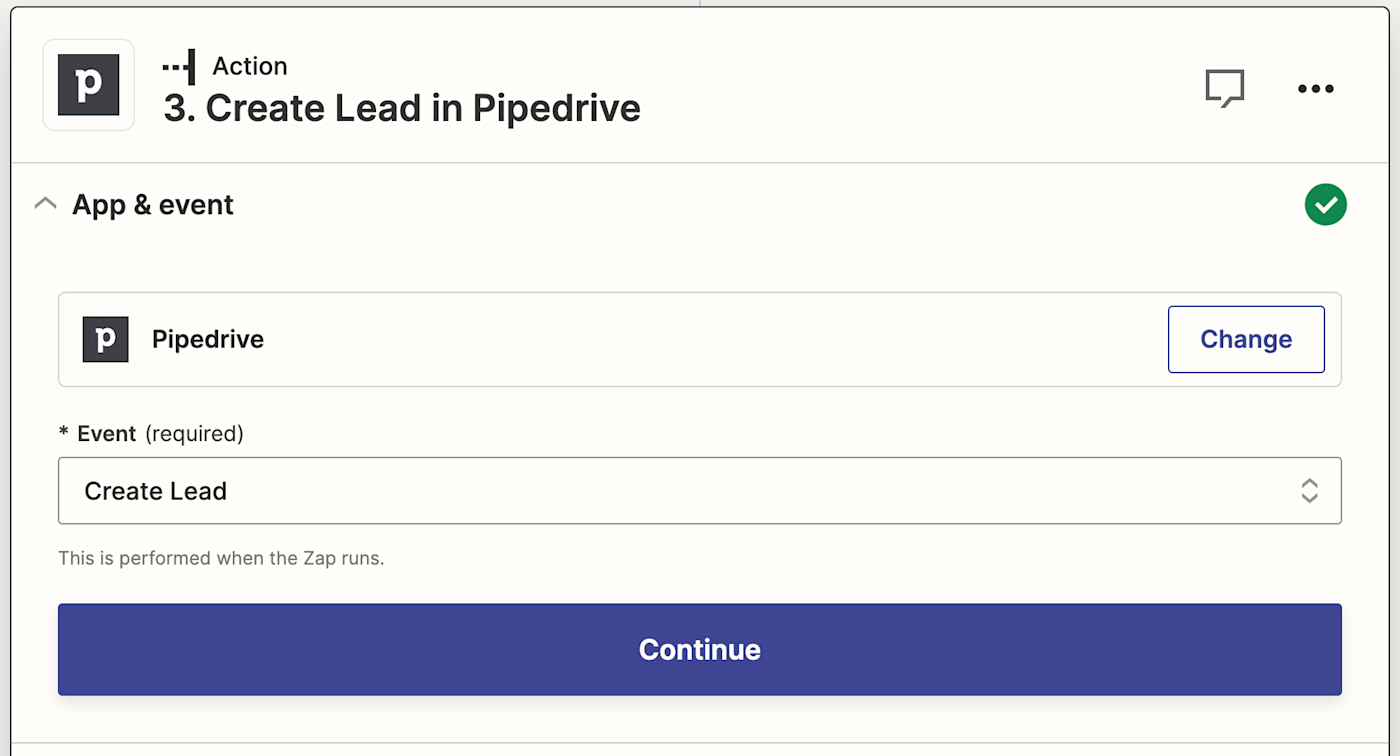Click the Event (required) field label
This screenshot has width=1400, height=756.
pos(151,433)
